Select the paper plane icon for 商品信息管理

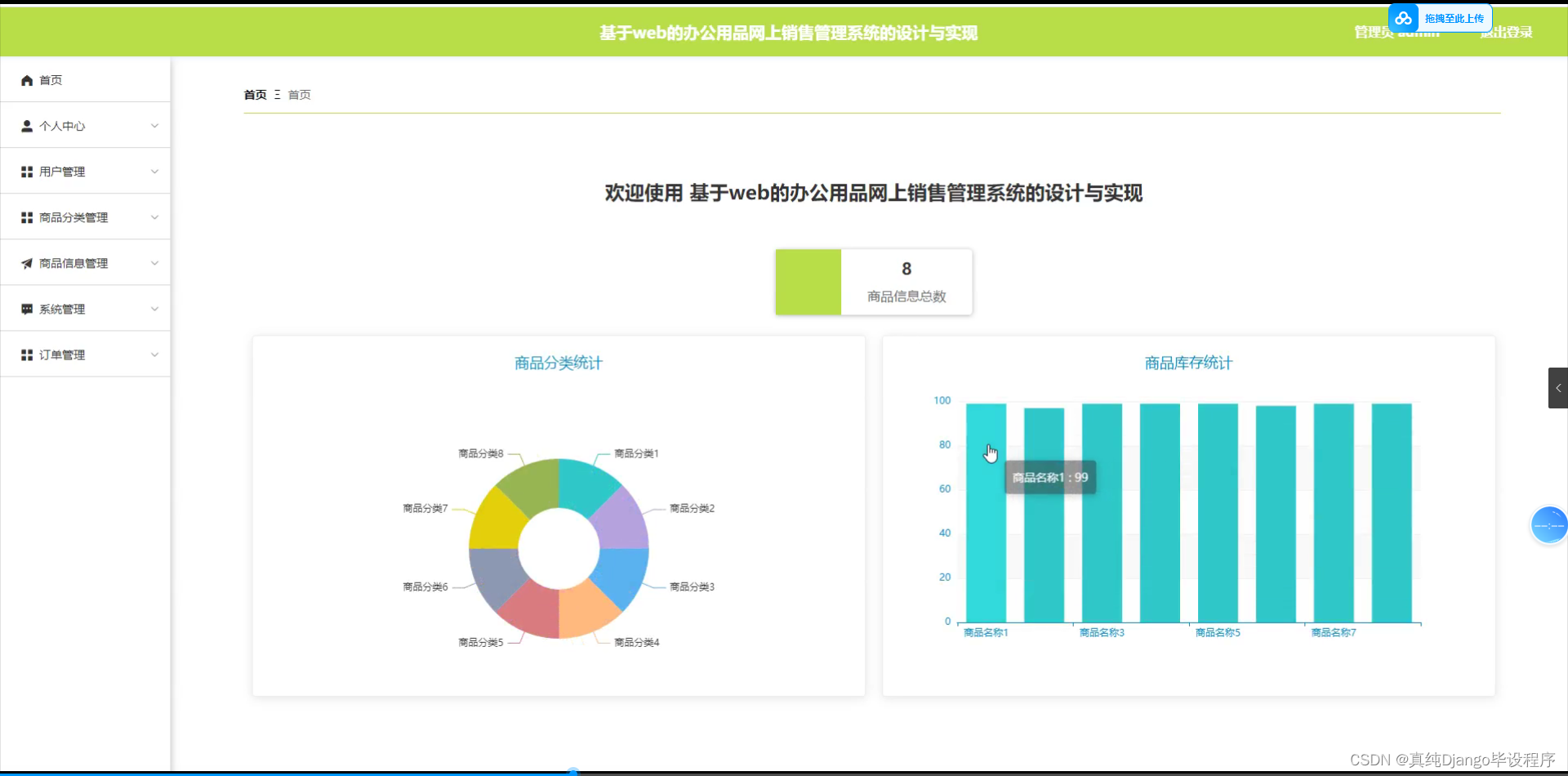click(x=25, y=262)
